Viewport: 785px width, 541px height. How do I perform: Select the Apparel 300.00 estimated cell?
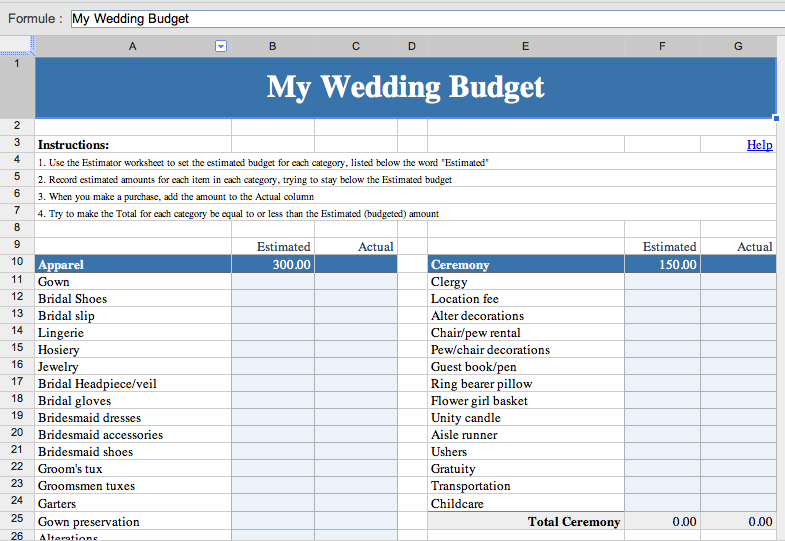273,265
